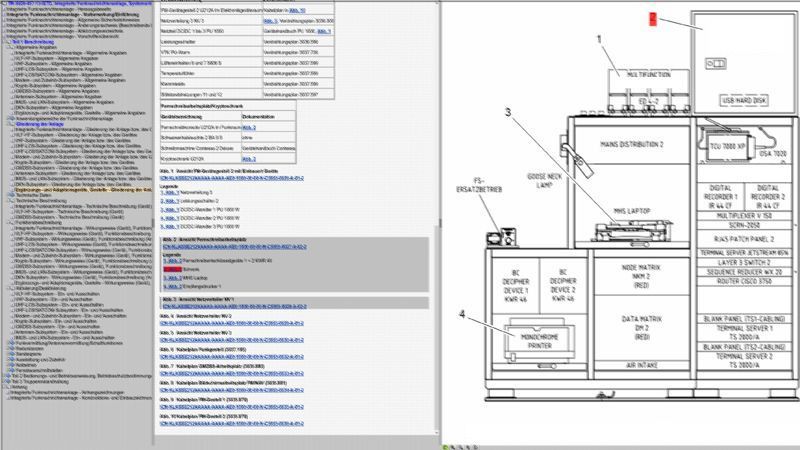
Task: Open ICN link under Abb. 9 Kabelplan FM-Gestell 1
Action: 232,407
